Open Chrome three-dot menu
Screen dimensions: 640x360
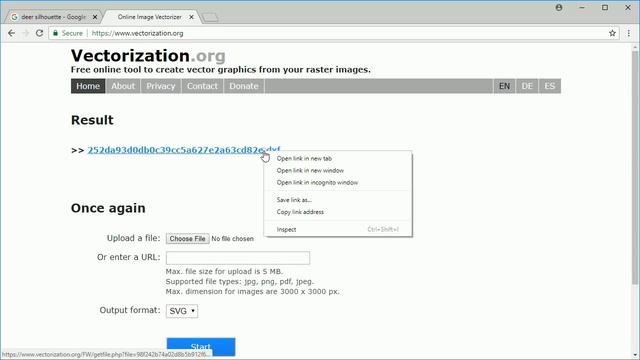[x=629, y=33]
